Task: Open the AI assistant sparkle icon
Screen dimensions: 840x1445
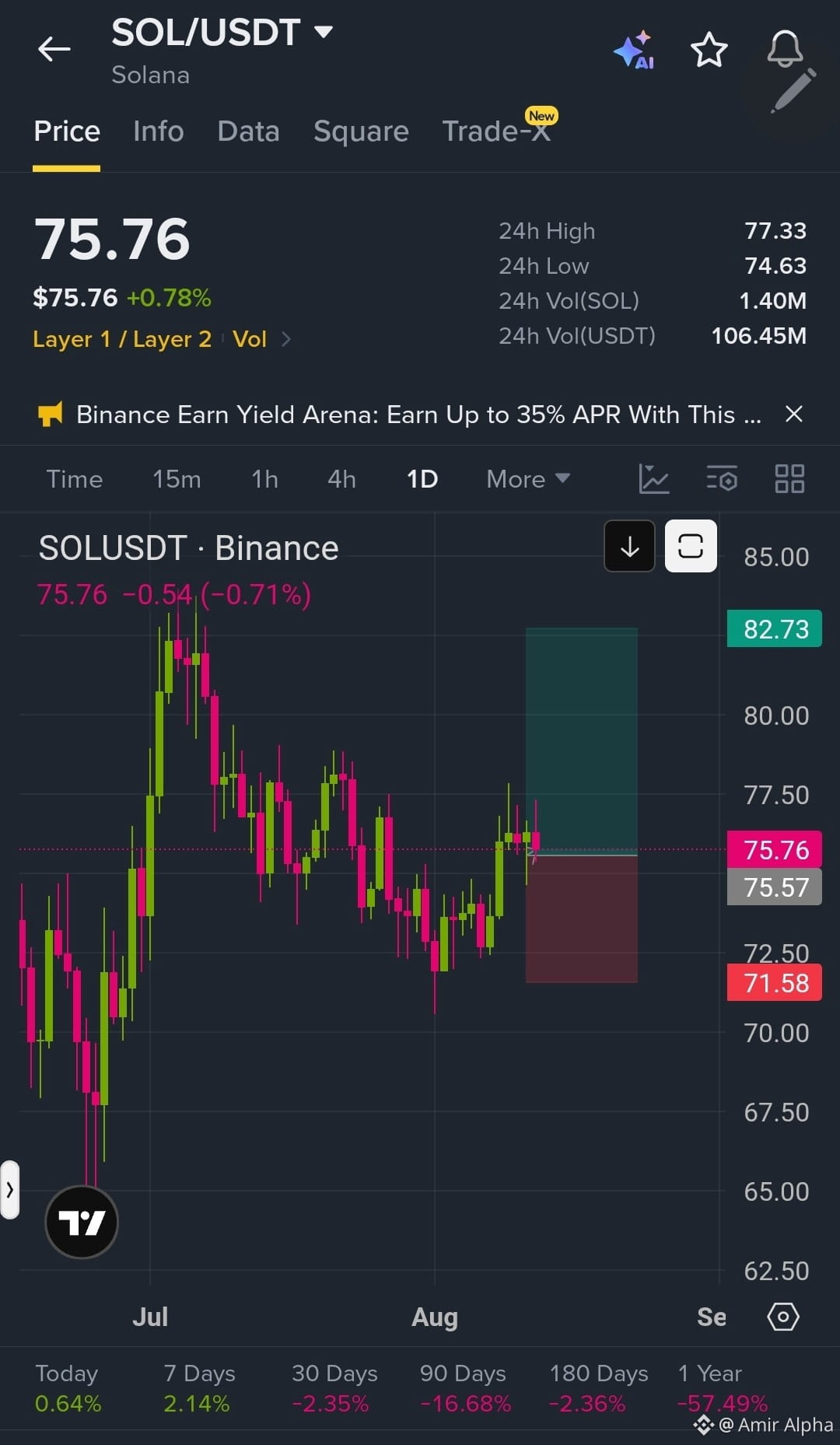Action: tap(634, 50)
